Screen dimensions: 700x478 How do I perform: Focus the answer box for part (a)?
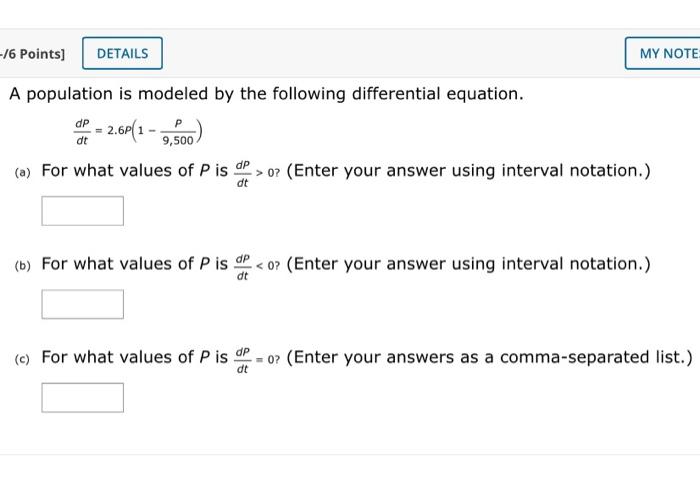[x=82, y=211]
